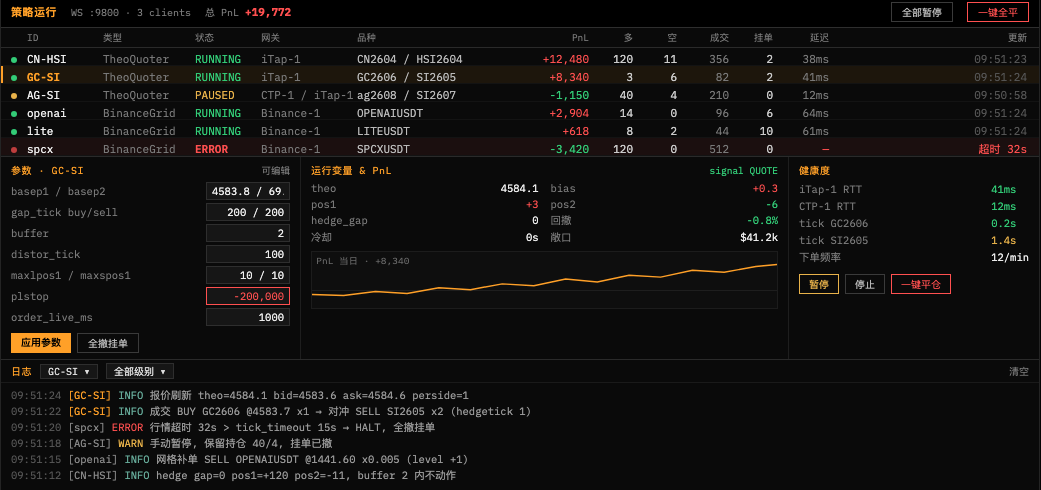Click the OPENAIUSDT instrument cell
The height and width of the screenshot is (490, 1041).
point(390,113)
